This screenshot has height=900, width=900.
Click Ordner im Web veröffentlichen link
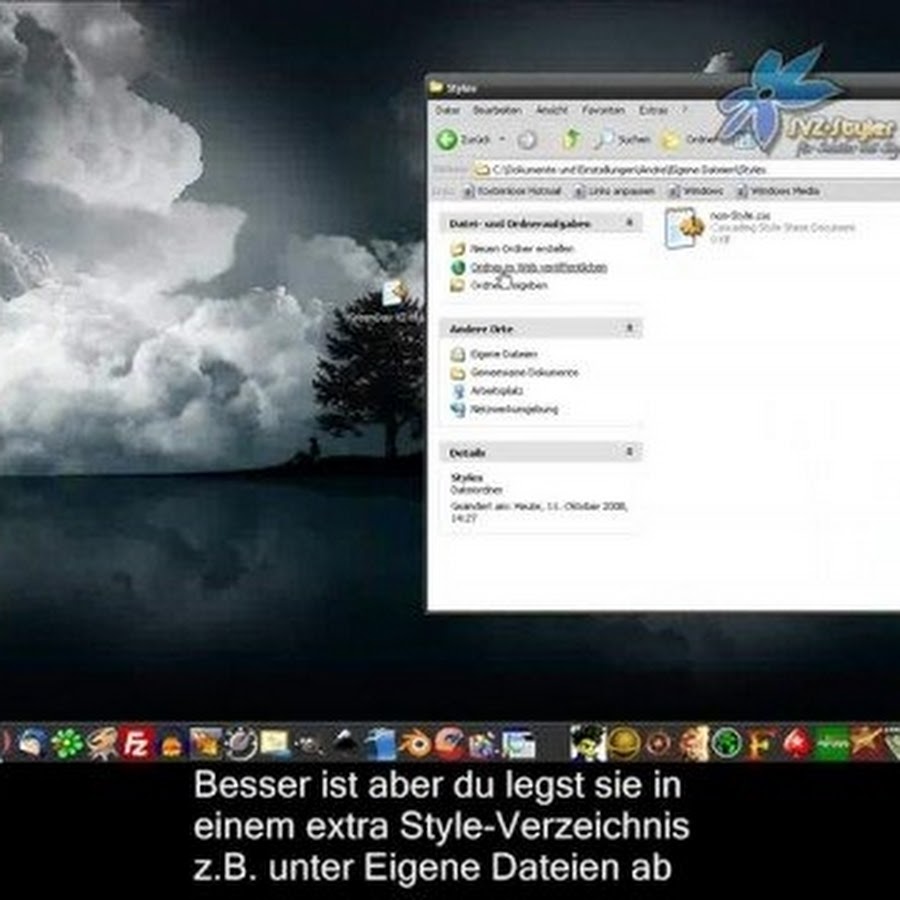539,267
